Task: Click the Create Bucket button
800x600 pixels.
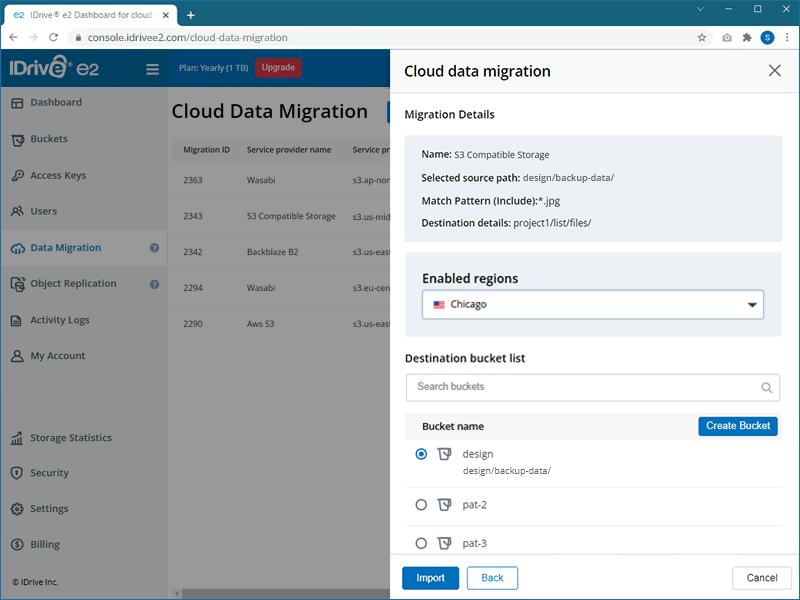Action: pos(737,426)
